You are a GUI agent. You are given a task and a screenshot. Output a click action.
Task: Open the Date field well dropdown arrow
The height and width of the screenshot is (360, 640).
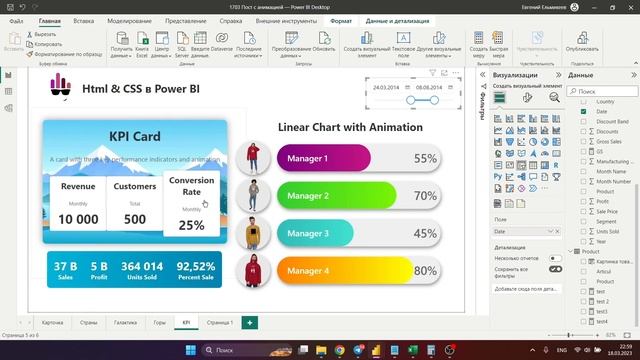click(x=550, y=231)
